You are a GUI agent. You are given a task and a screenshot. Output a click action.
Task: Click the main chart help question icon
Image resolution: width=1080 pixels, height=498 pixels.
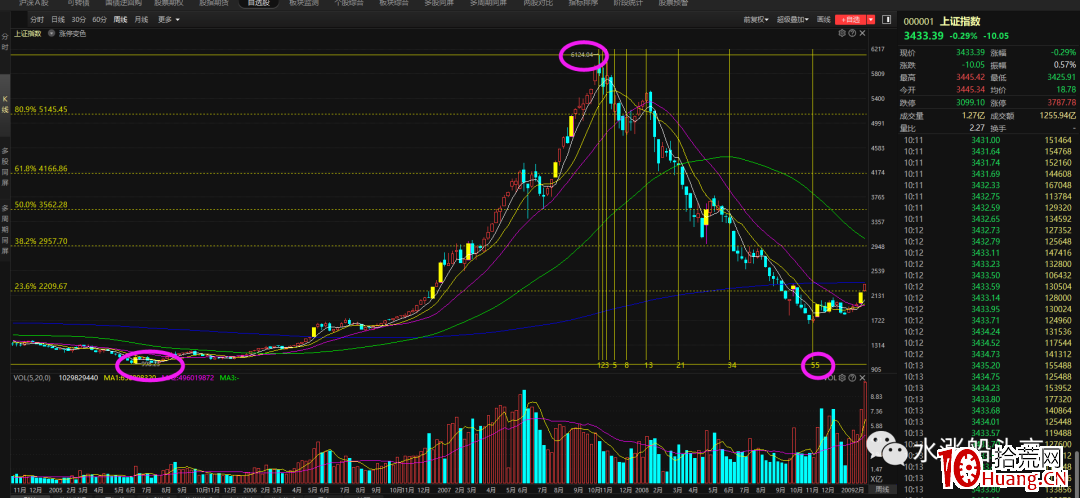pos(852,33)
